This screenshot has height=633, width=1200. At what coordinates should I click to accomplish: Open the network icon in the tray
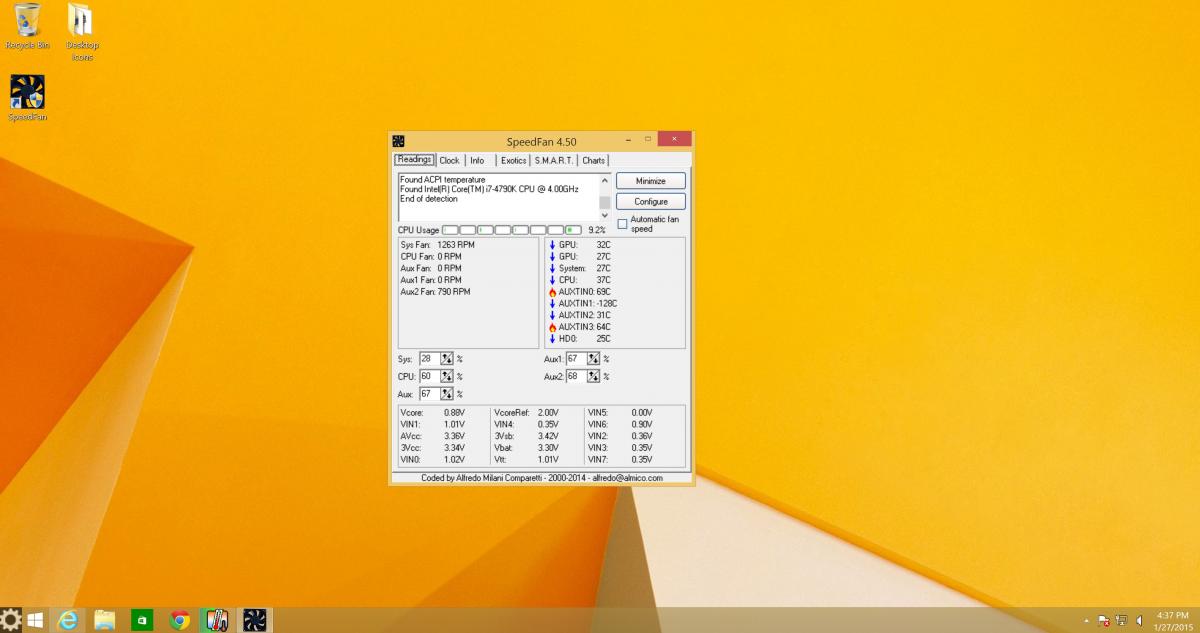[1122, 621]
